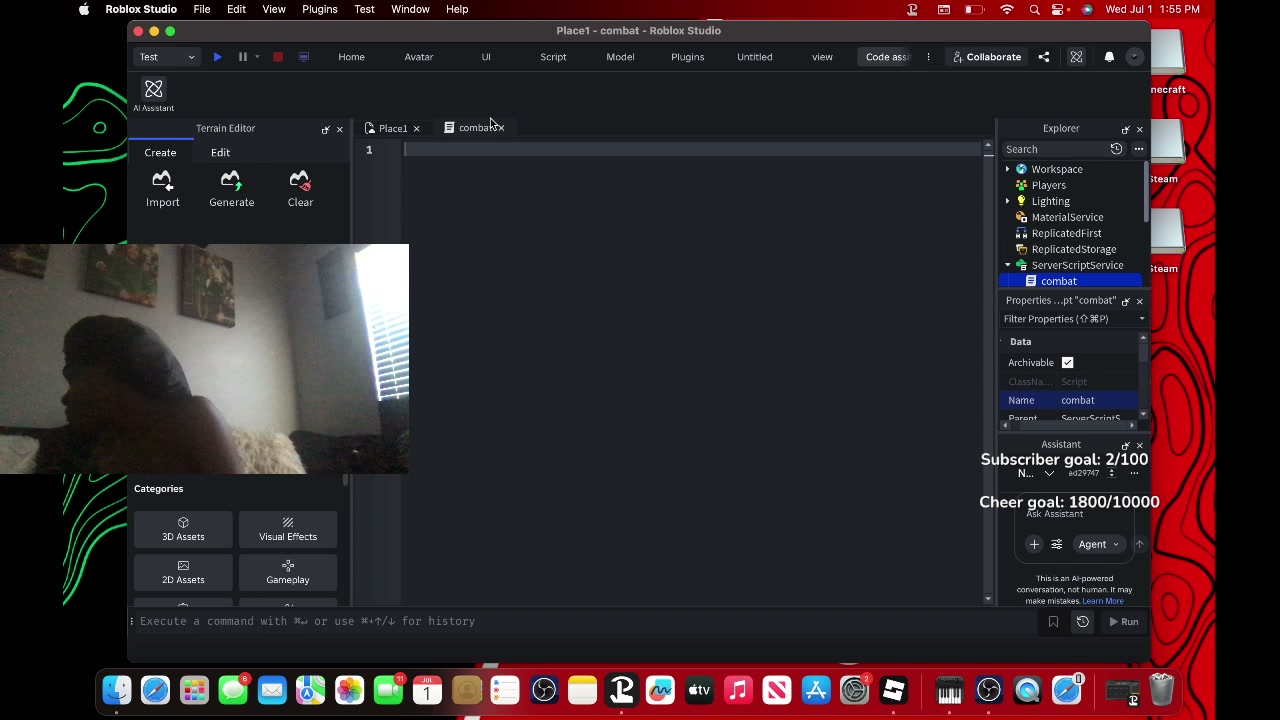Open the Edit tab in Terrain Editor
This screenshot has width=1280, height=720.
point(220,153)
